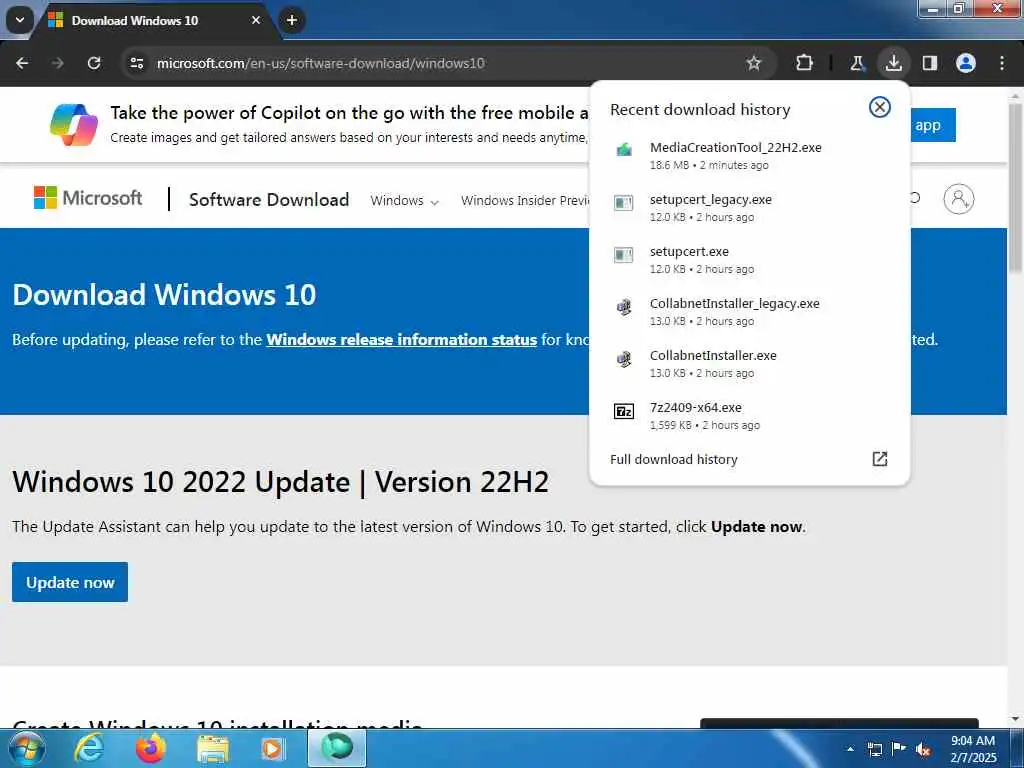Click the CollabnetInstaller.exe file icon
Screen dimensions: 1024x768
click(624, 359)
